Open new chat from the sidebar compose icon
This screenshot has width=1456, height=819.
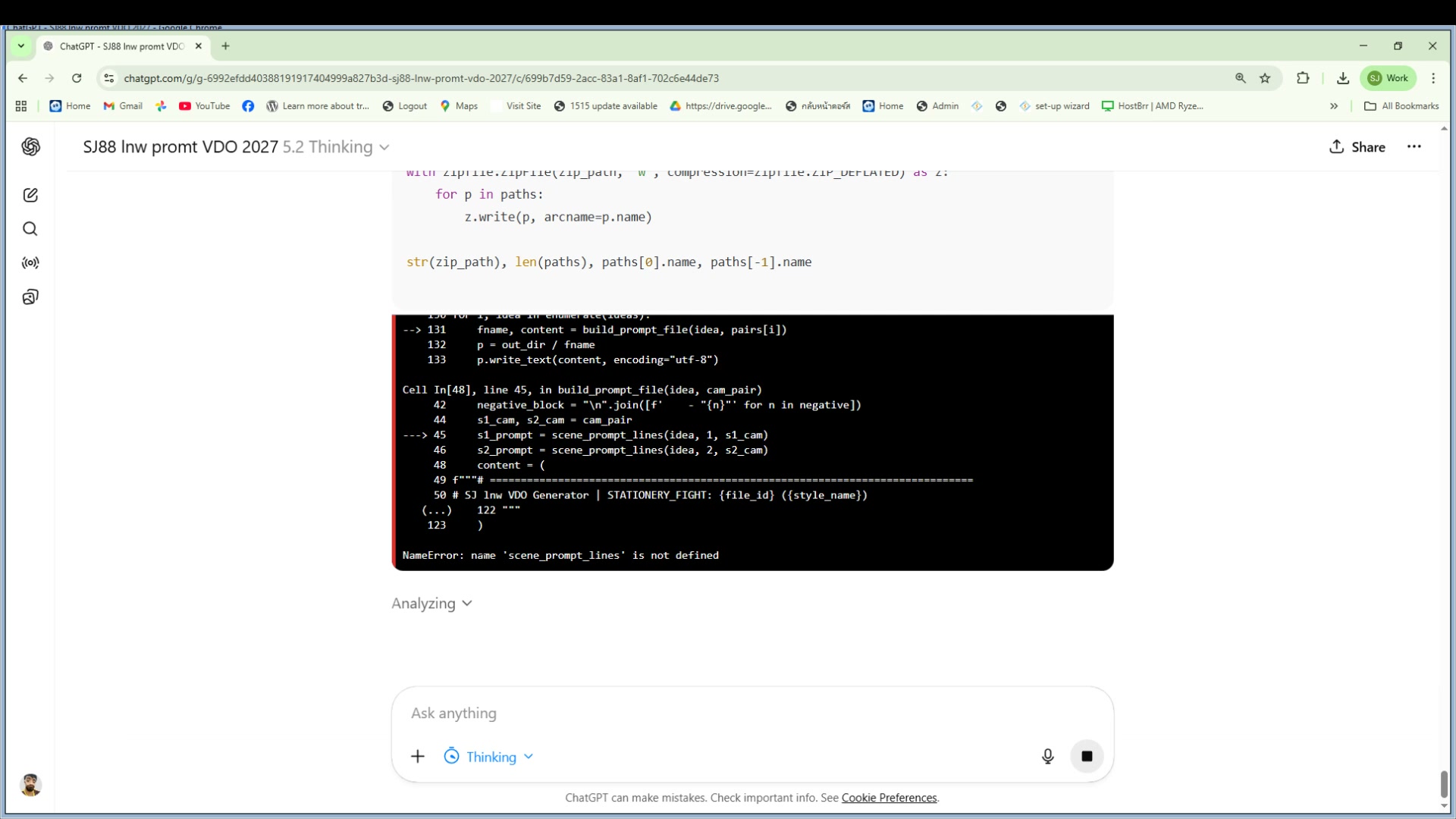[x=30, y=195]
